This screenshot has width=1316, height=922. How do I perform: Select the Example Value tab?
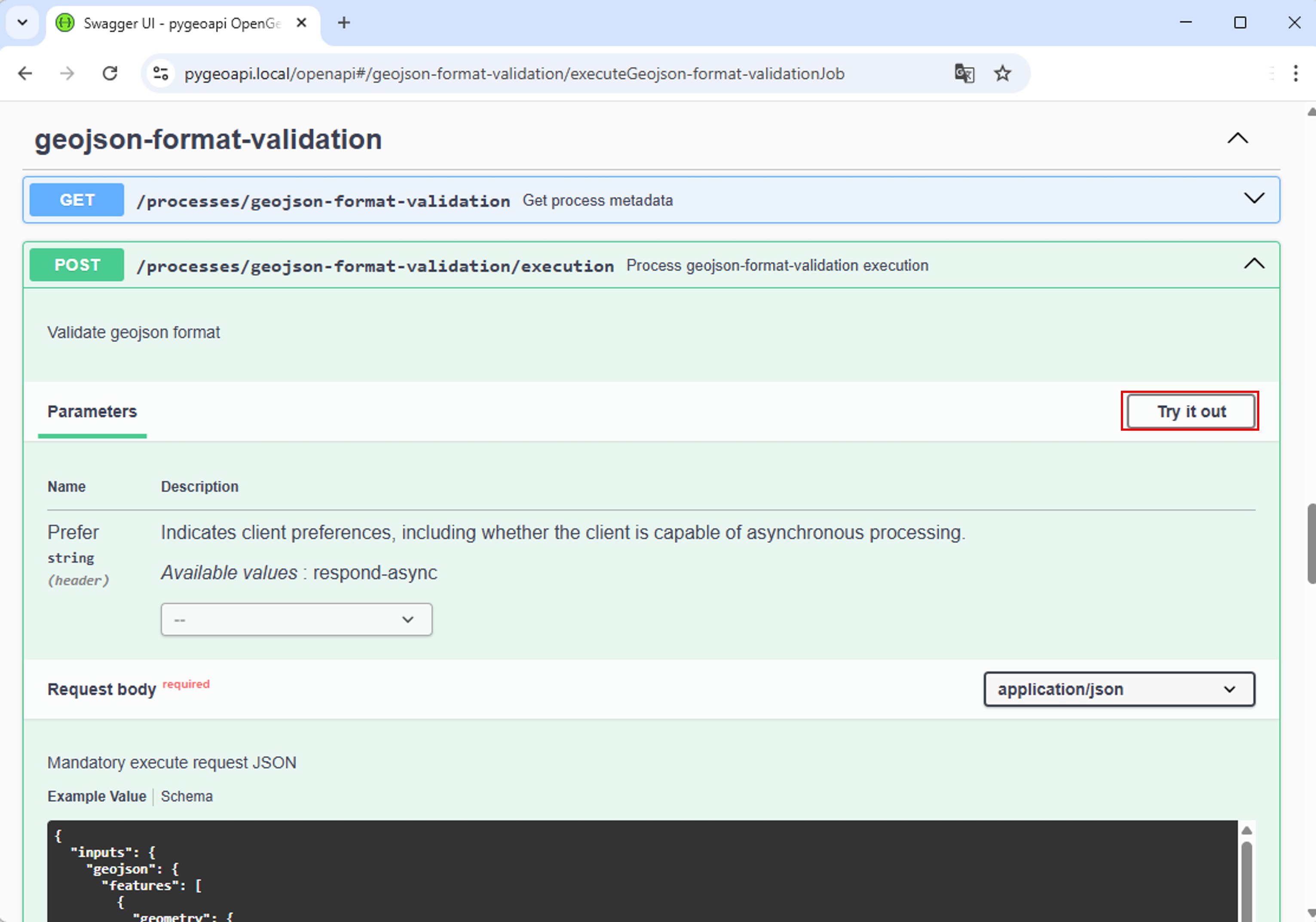click(97, 796)
